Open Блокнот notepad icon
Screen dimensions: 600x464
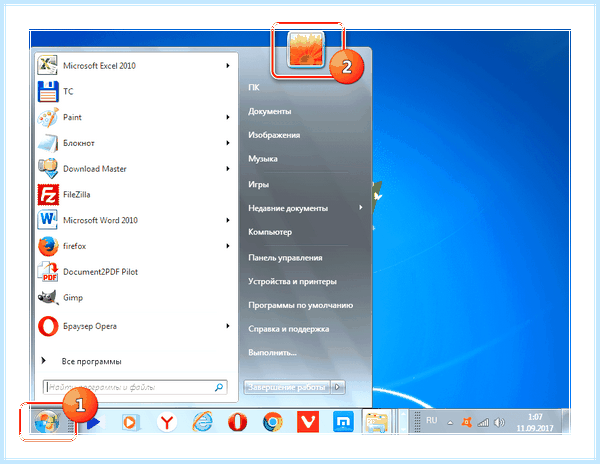(x=48, y=143)
